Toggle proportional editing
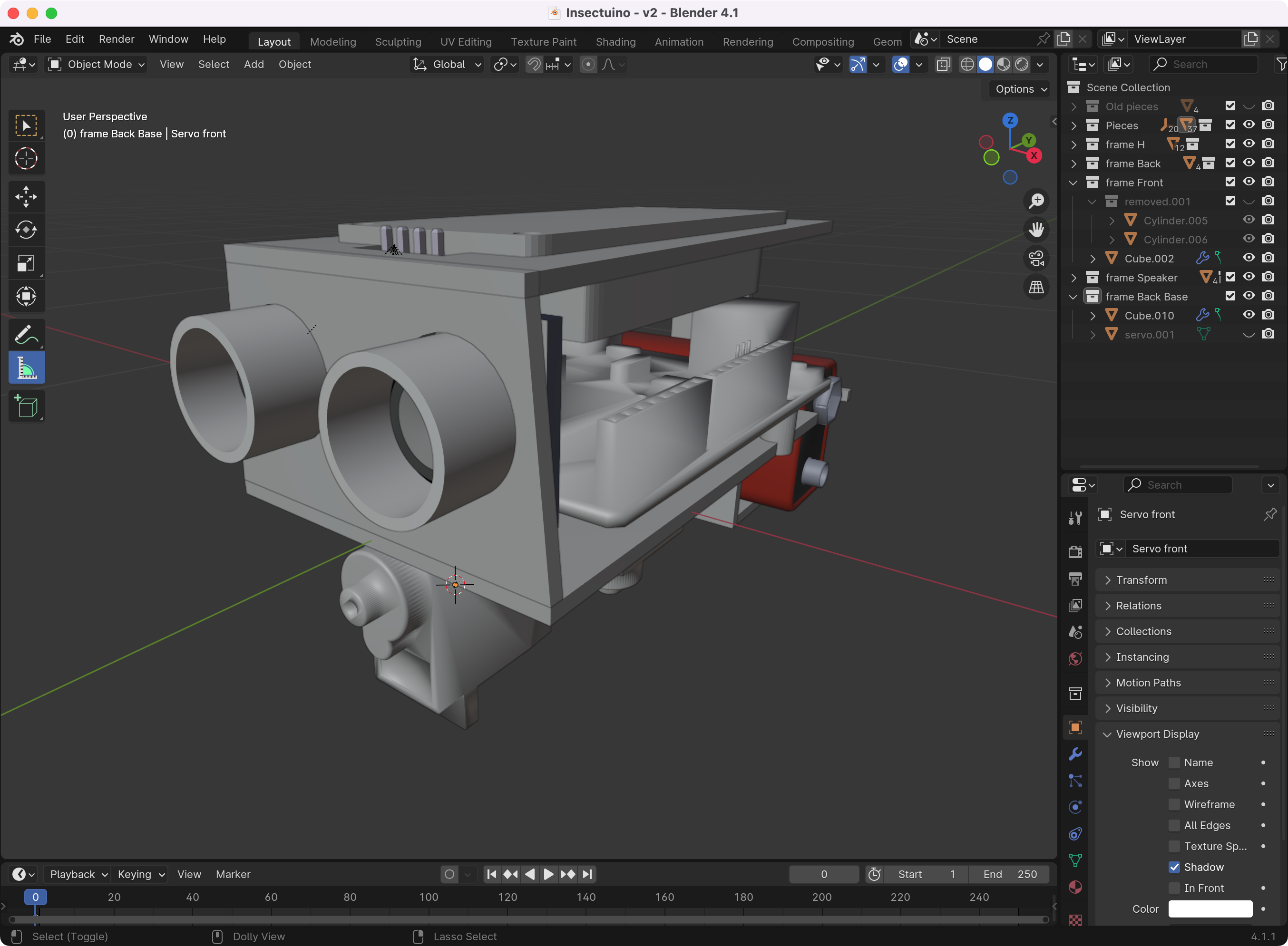The width and height of the screenshot is (1288, 946). coord(588,64)
